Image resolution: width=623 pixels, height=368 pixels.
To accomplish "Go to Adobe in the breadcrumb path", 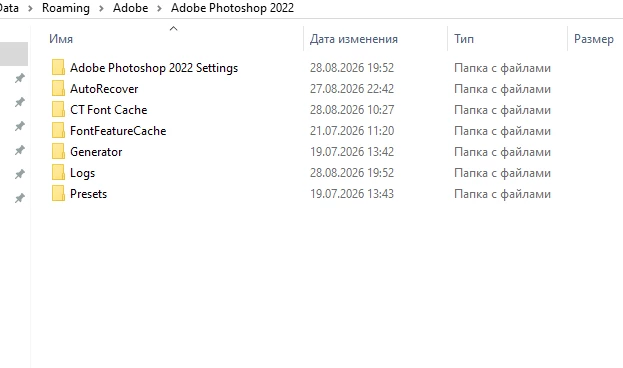I will pyautogui.click(x=130, y=8).
